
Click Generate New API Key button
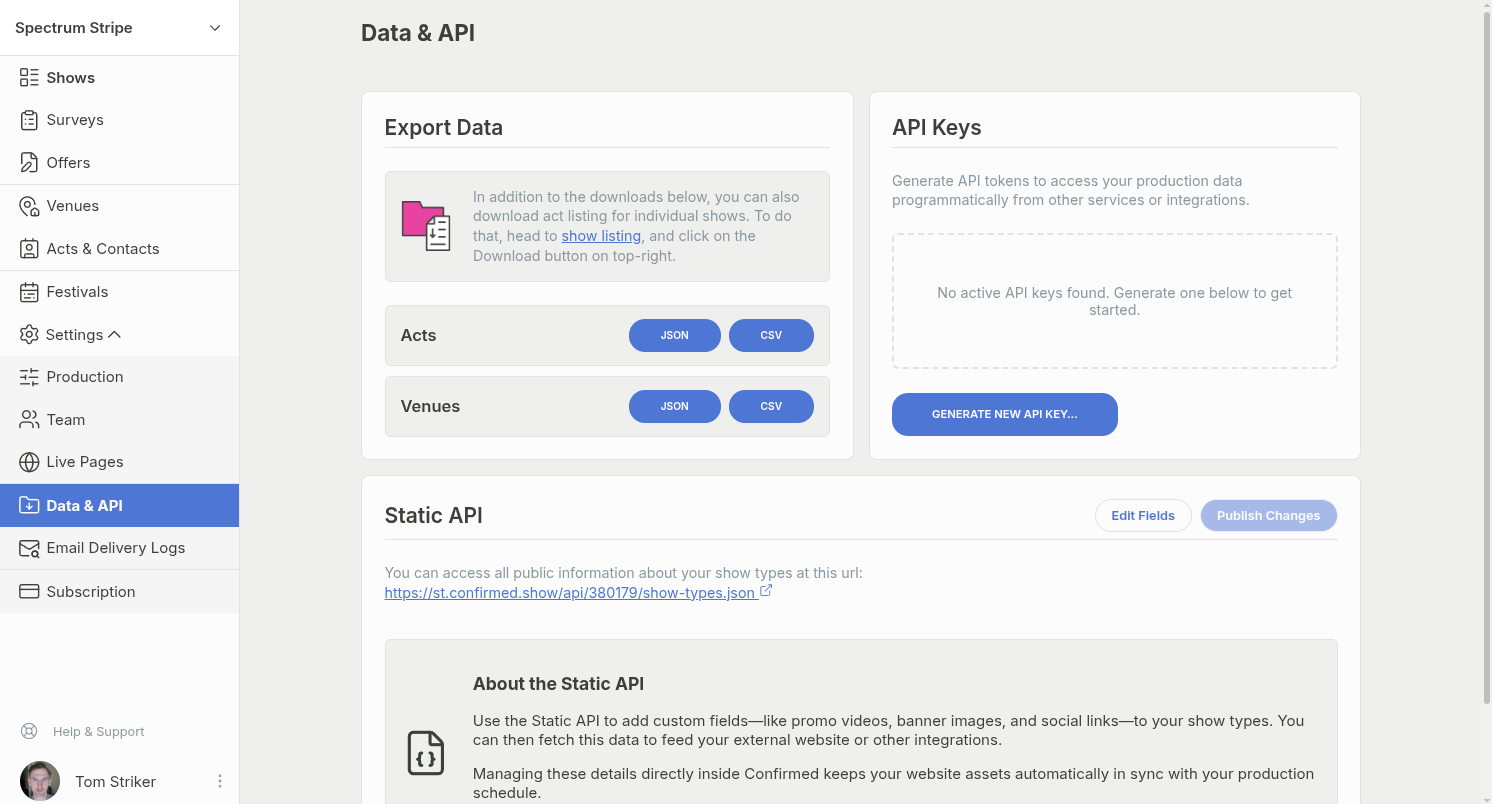point(1005,414)
